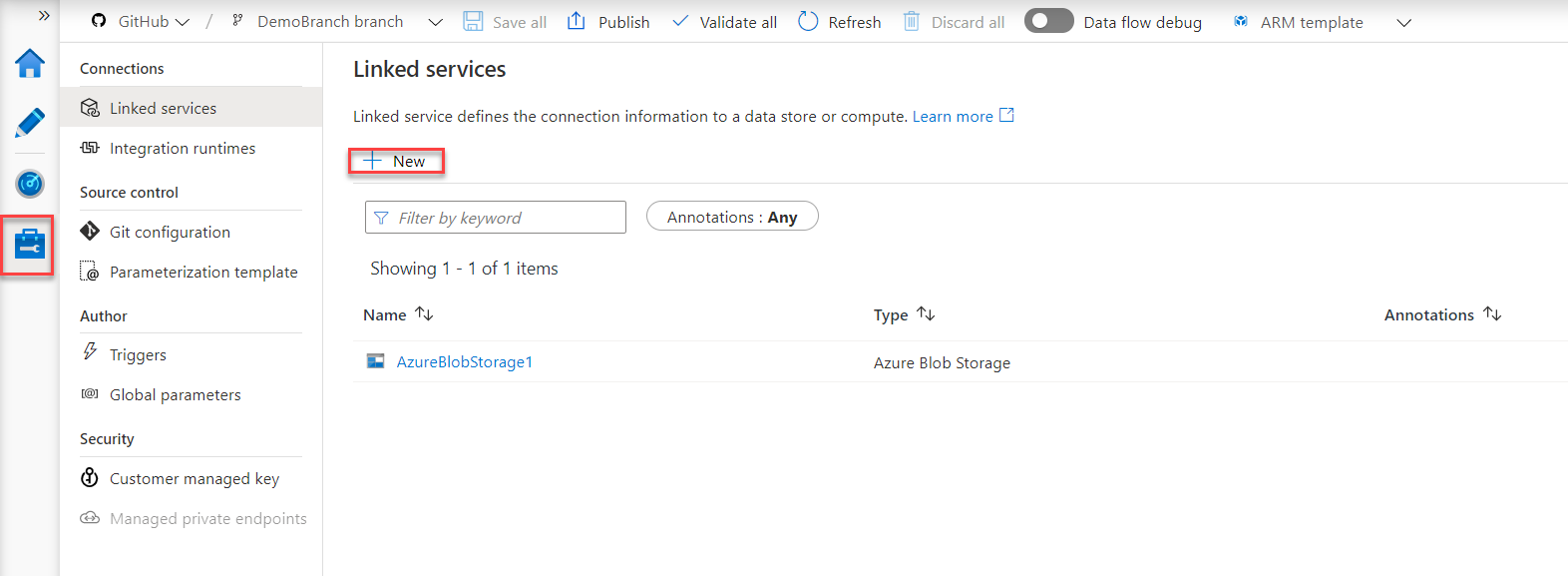Open Git configuration settings
The width and height of the screenshot is (1568, 576).
pos(170,233)
